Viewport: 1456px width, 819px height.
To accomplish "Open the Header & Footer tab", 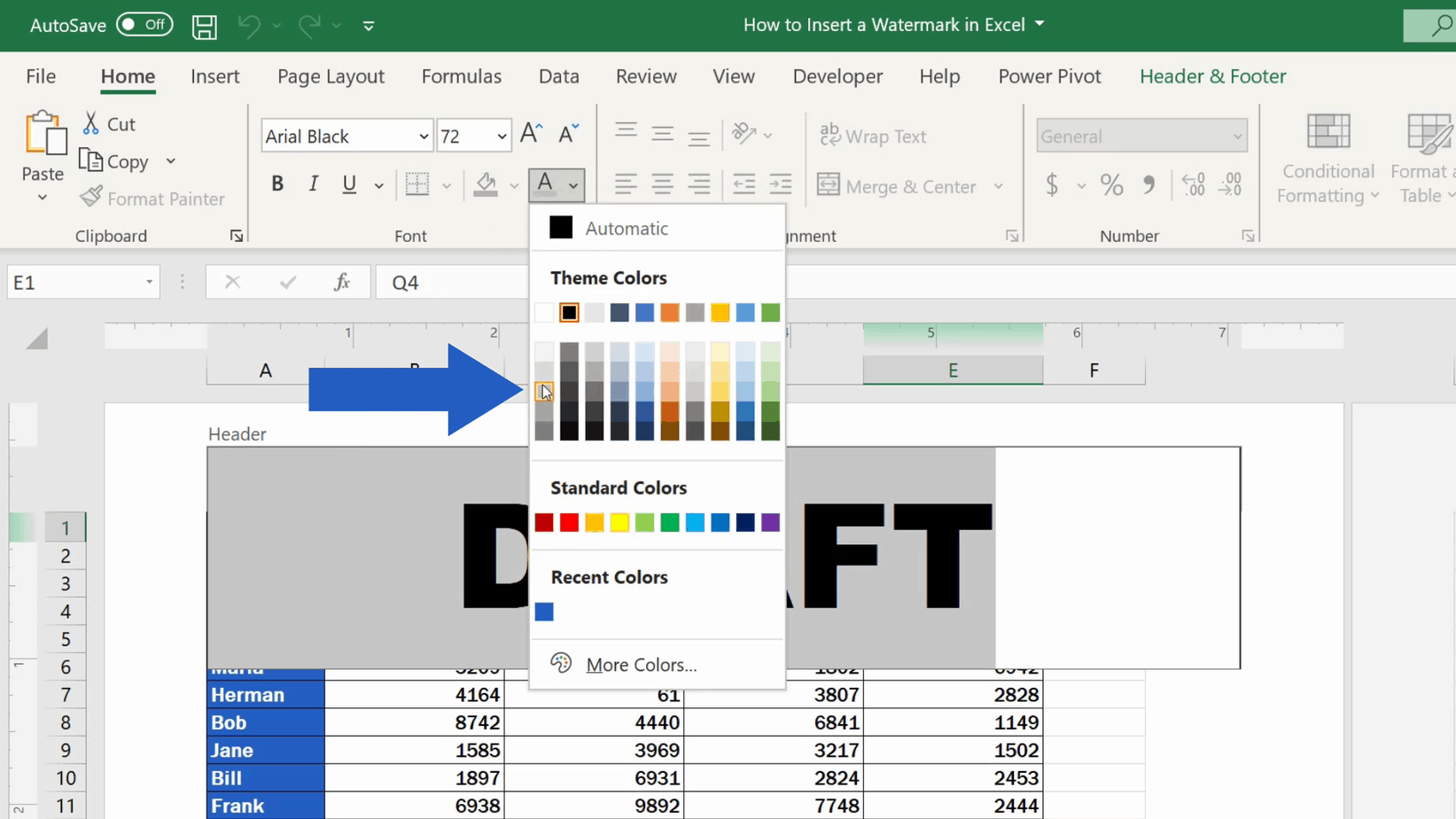I will [x=1212, y=76].
